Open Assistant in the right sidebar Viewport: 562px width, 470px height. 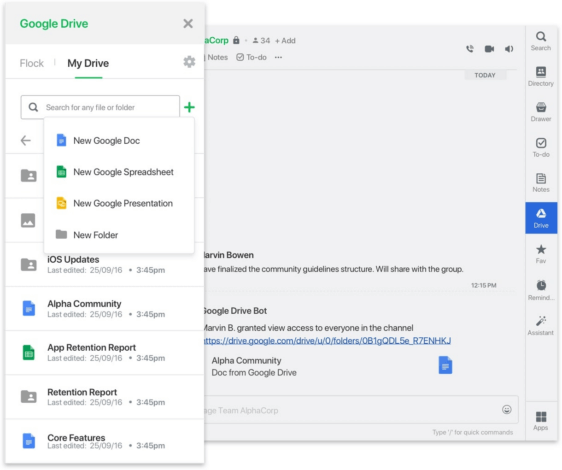[x=541, y=326]
